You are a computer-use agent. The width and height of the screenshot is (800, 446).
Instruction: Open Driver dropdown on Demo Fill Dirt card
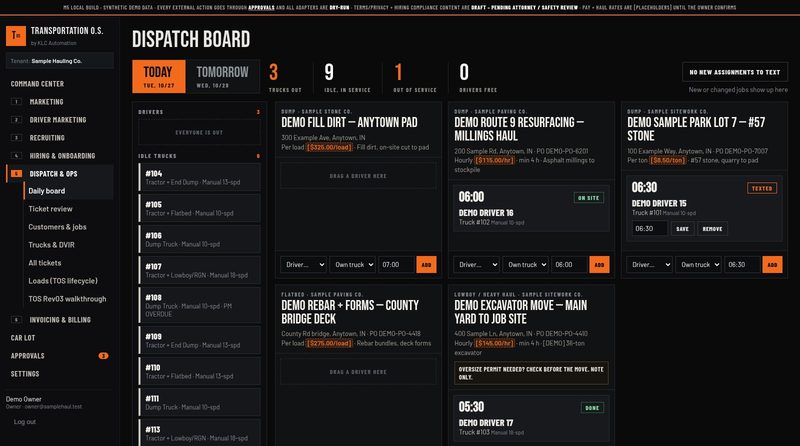click(304, 264)
